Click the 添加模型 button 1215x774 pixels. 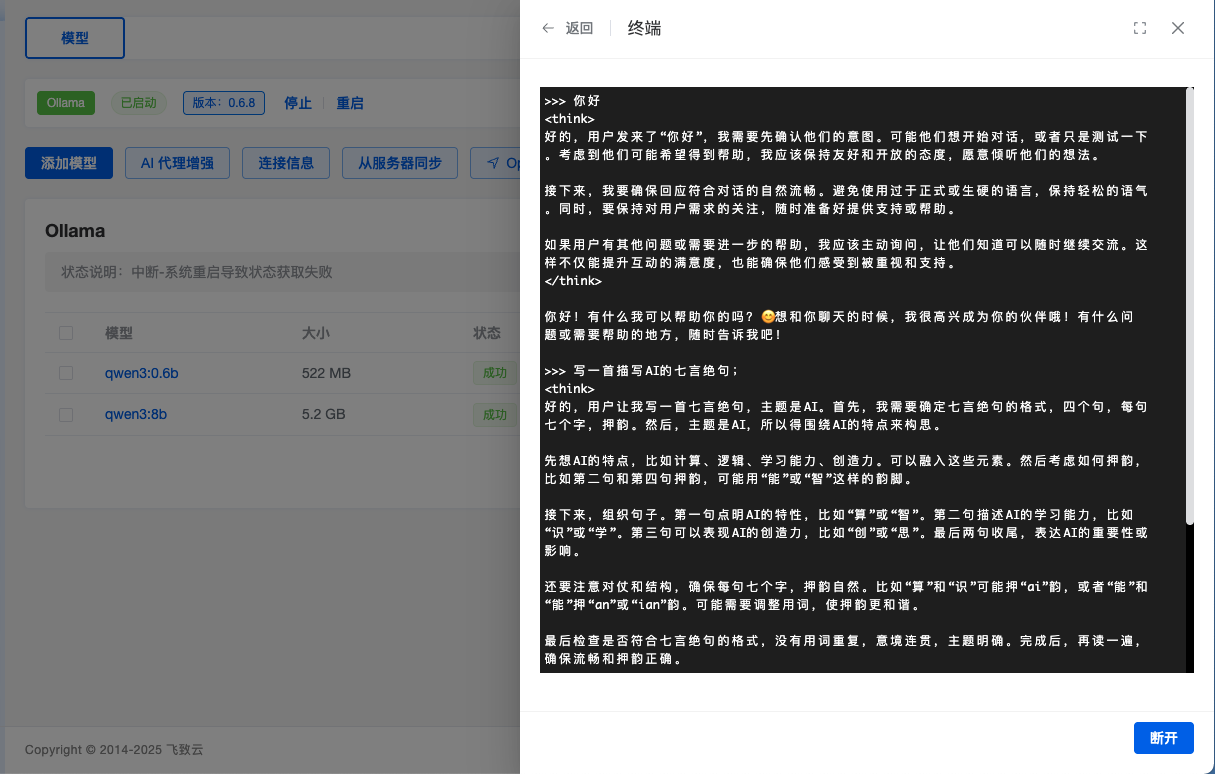pos(69,163)
